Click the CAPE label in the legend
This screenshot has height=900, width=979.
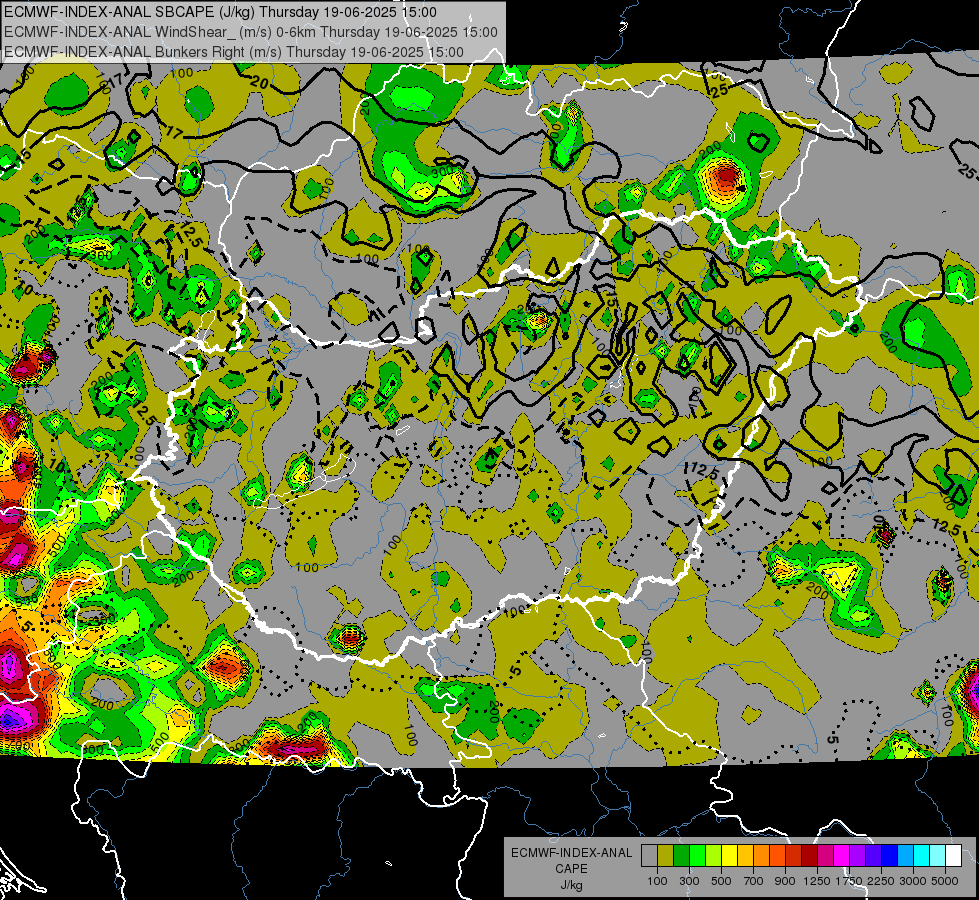click(571, 868)
